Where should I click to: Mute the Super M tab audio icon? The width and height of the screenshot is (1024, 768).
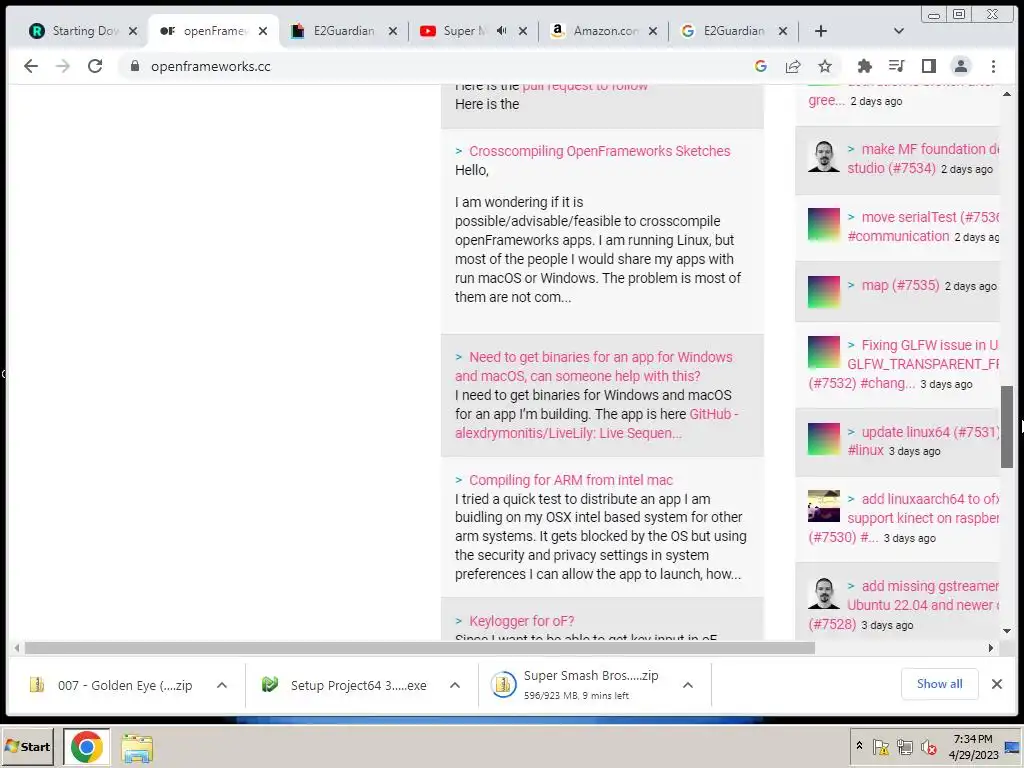point(502,31)
